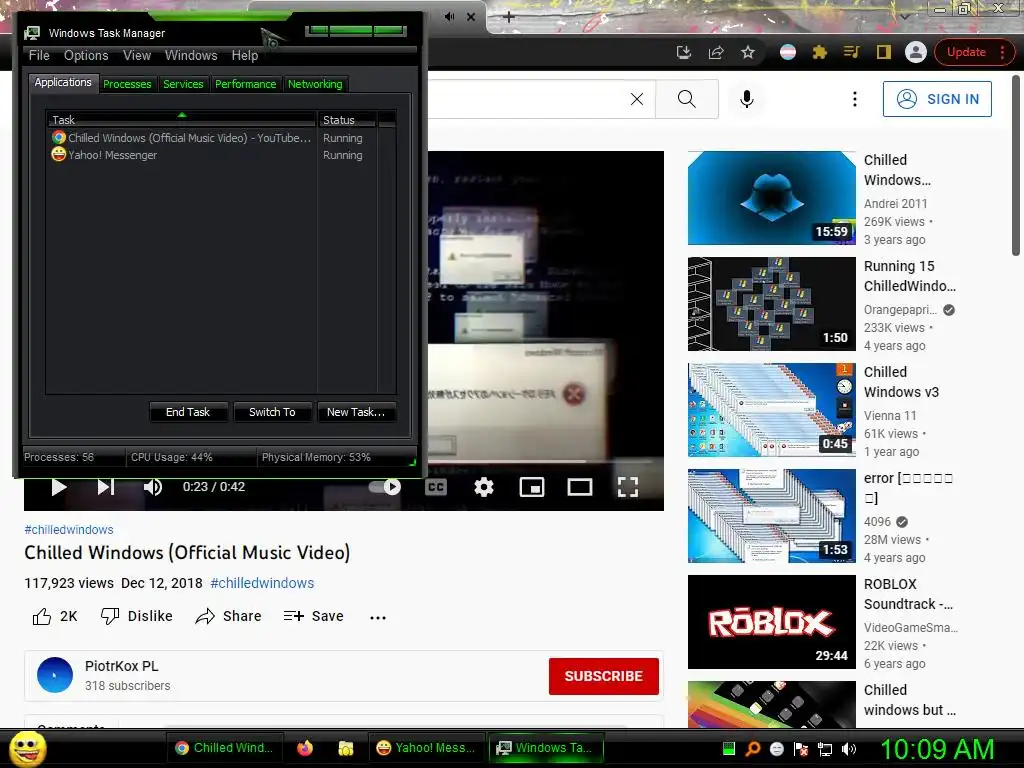Search YouTube with voice microphone
Viewport: 1024px width, 768px height.
(x=747, y=99)
